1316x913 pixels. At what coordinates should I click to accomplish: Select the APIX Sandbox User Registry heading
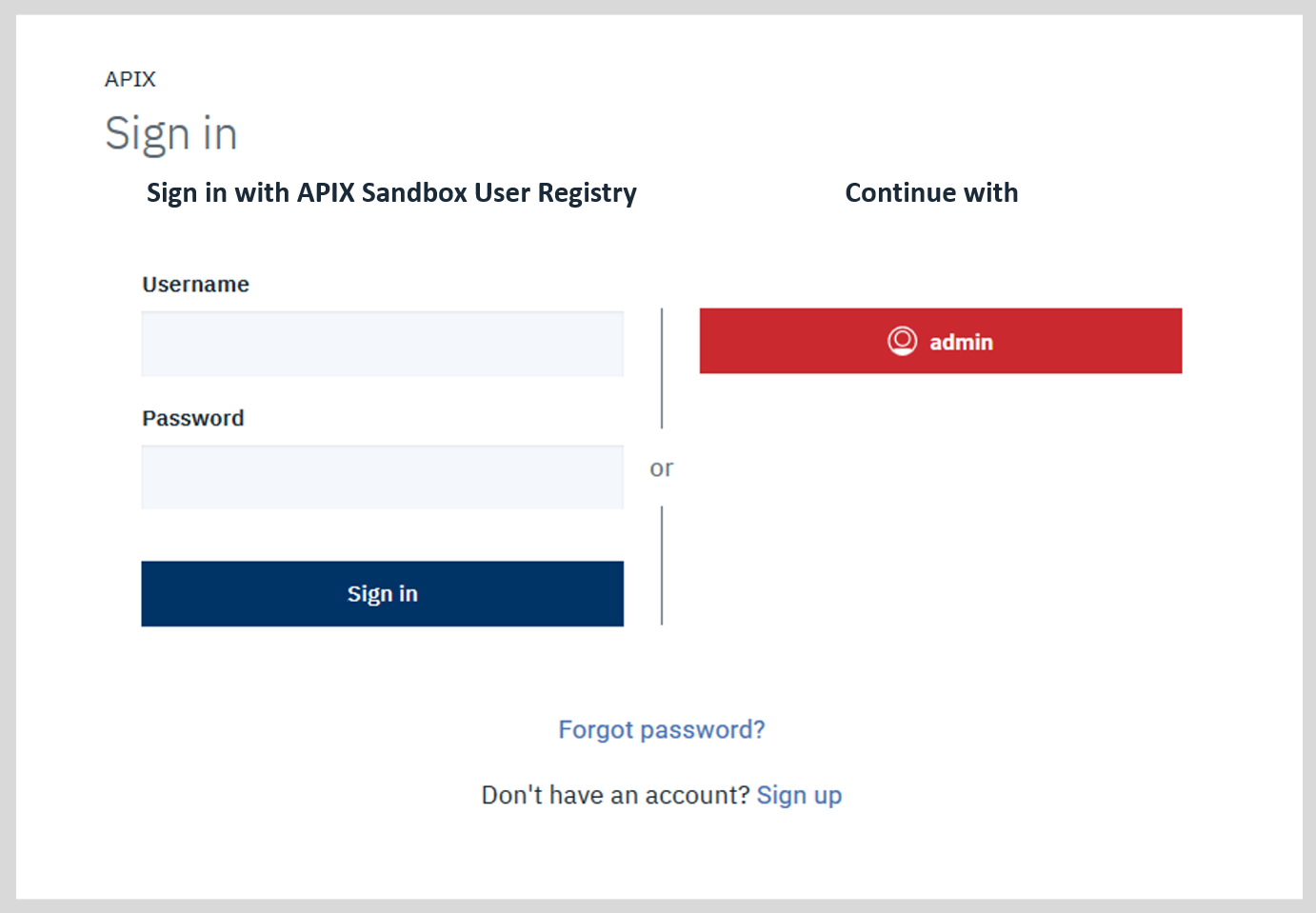click(391, 193)
